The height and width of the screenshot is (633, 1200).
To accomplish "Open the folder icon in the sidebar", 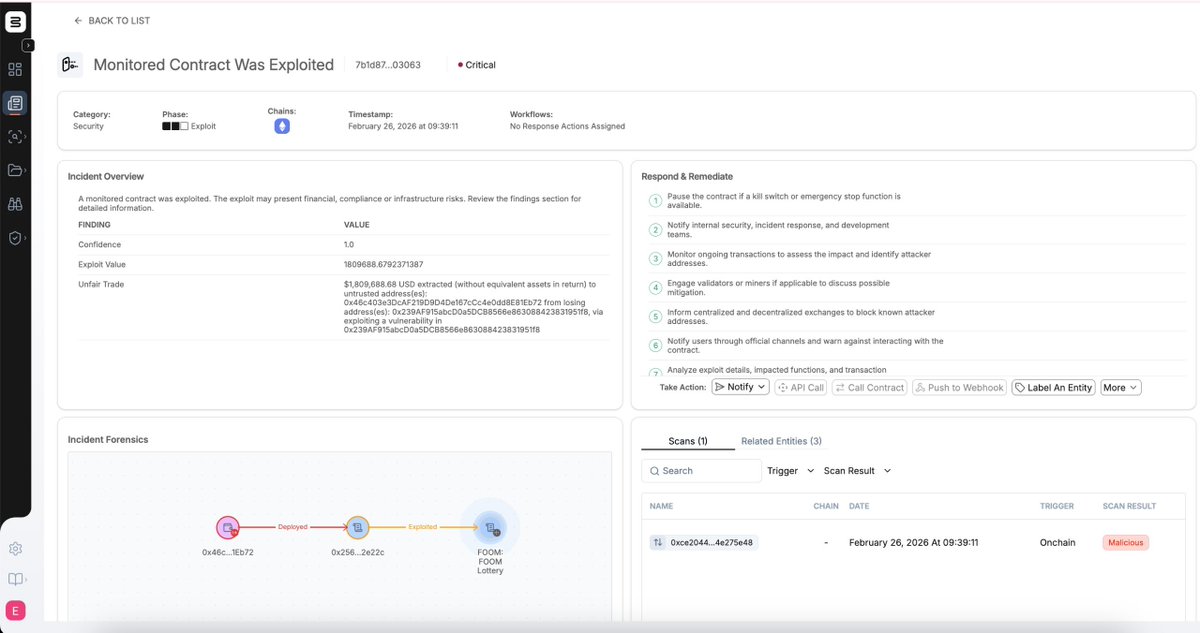I will coord(15,170).
